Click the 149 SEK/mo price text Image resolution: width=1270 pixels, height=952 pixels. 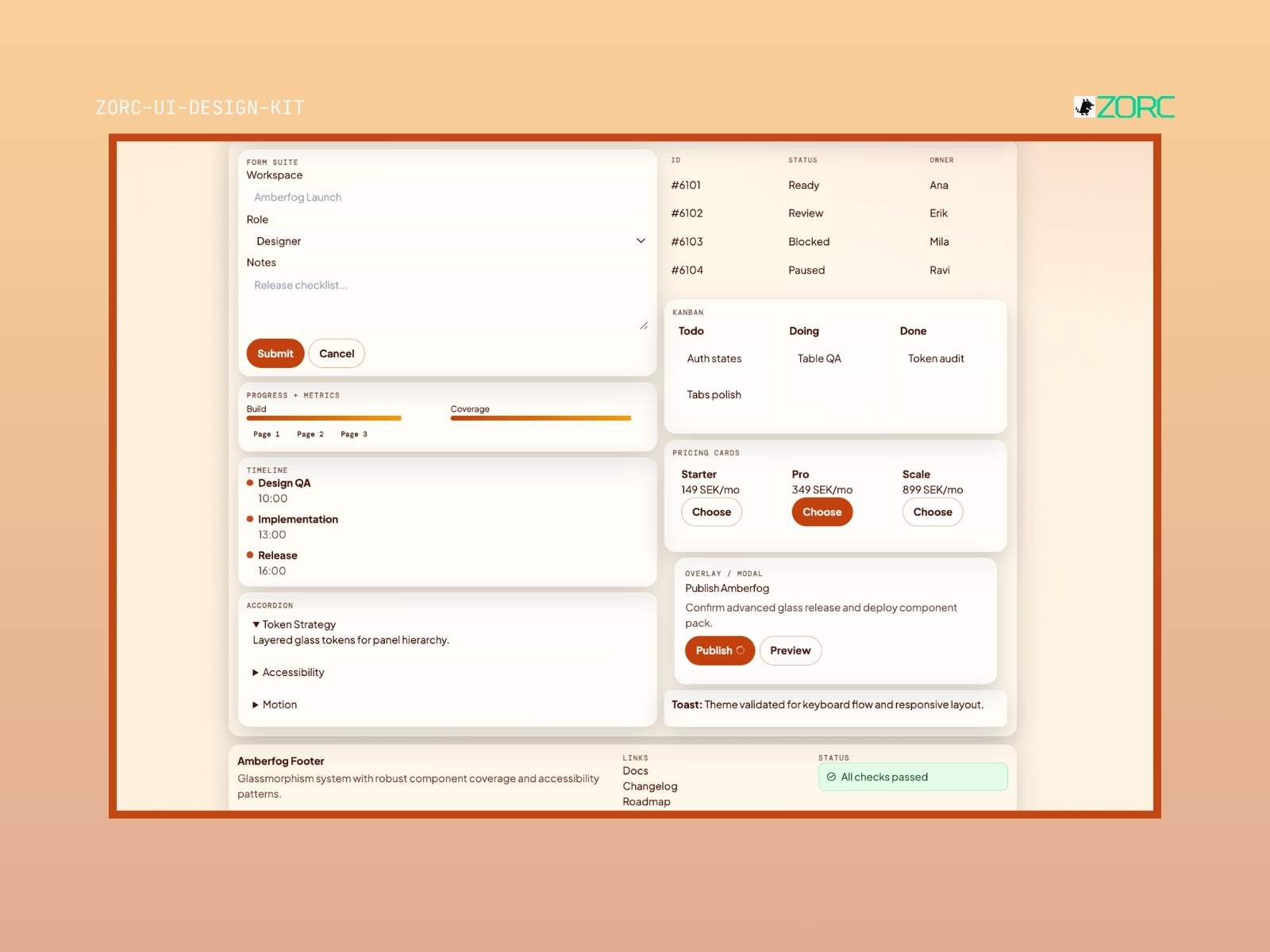(x=710, y=489)
